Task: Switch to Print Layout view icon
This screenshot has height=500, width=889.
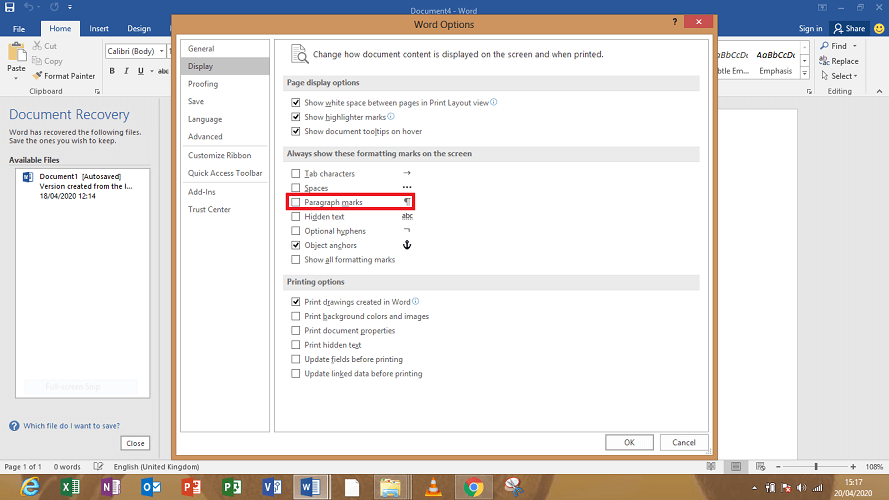Action: click(736, 467)
